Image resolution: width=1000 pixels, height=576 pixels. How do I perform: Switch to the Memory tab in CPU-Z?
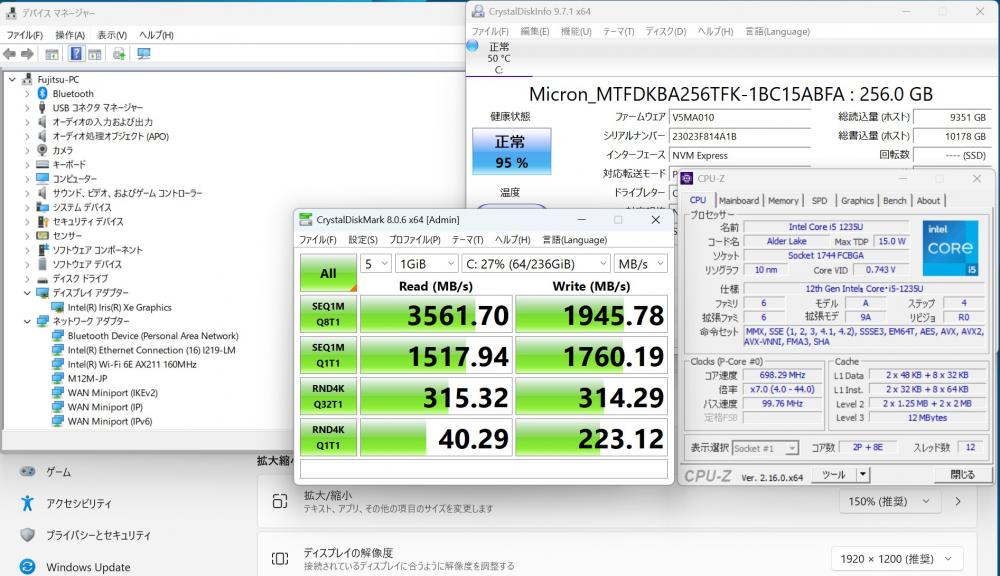[783, 201]
